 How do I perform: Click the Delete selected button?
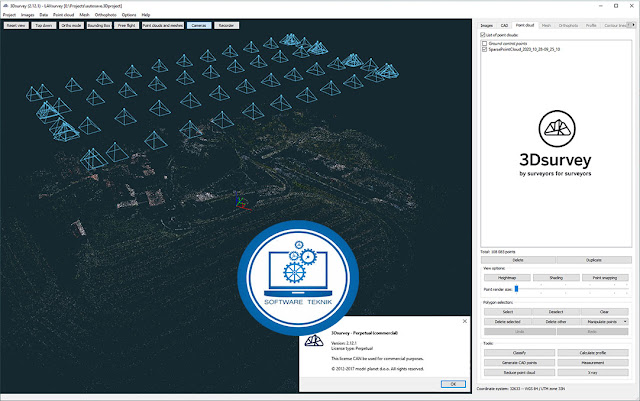(508, 322)
